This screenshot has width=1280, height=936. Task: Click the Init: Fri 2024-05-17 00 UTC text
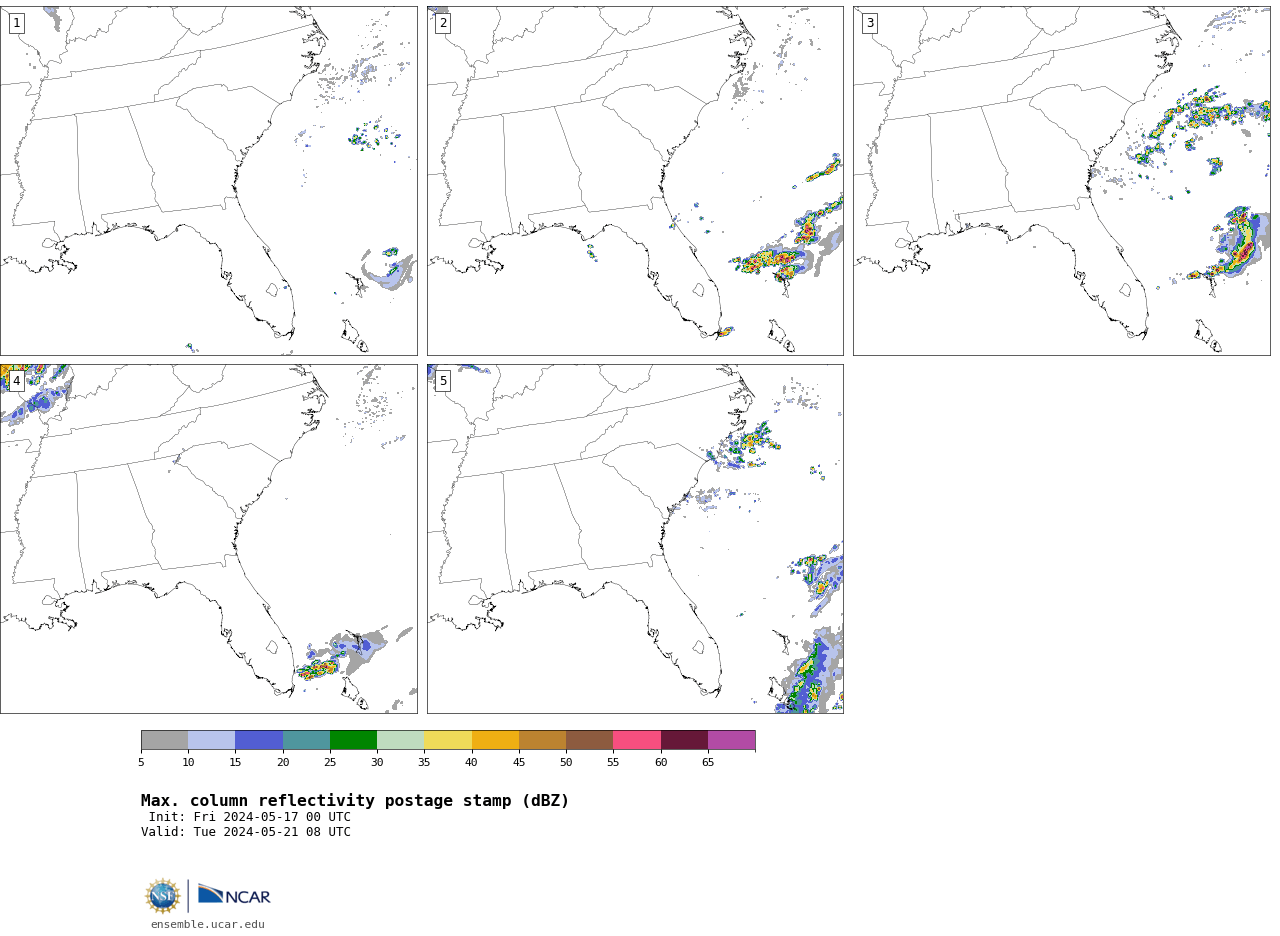click(x=250, y=817)
